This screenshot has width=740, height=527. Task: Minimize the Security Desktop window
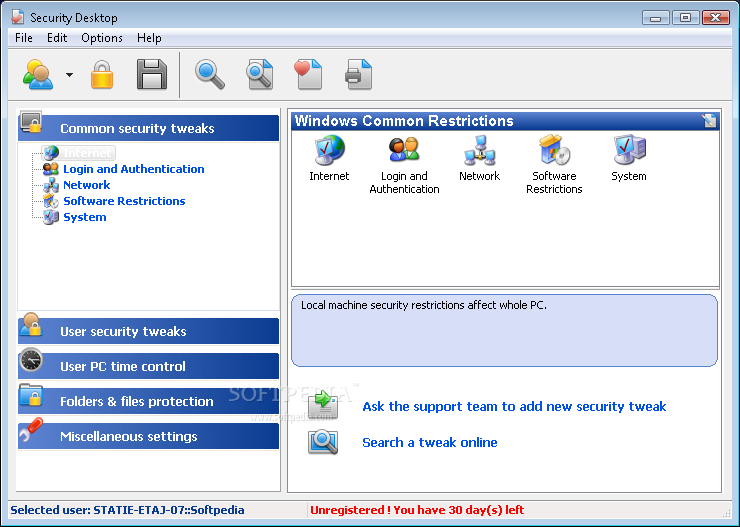(656, 17)
